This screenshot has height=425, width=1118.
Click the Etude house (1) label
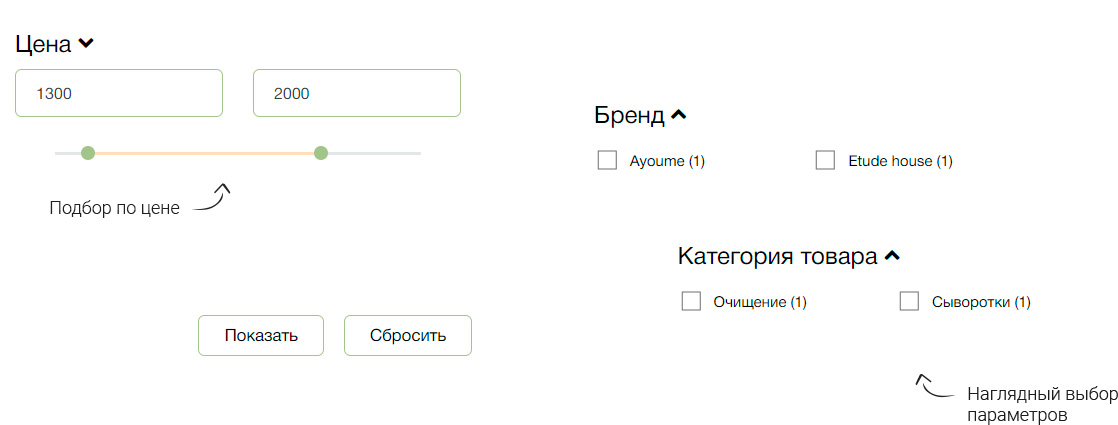pyautogui.click(x=900, y=161)
